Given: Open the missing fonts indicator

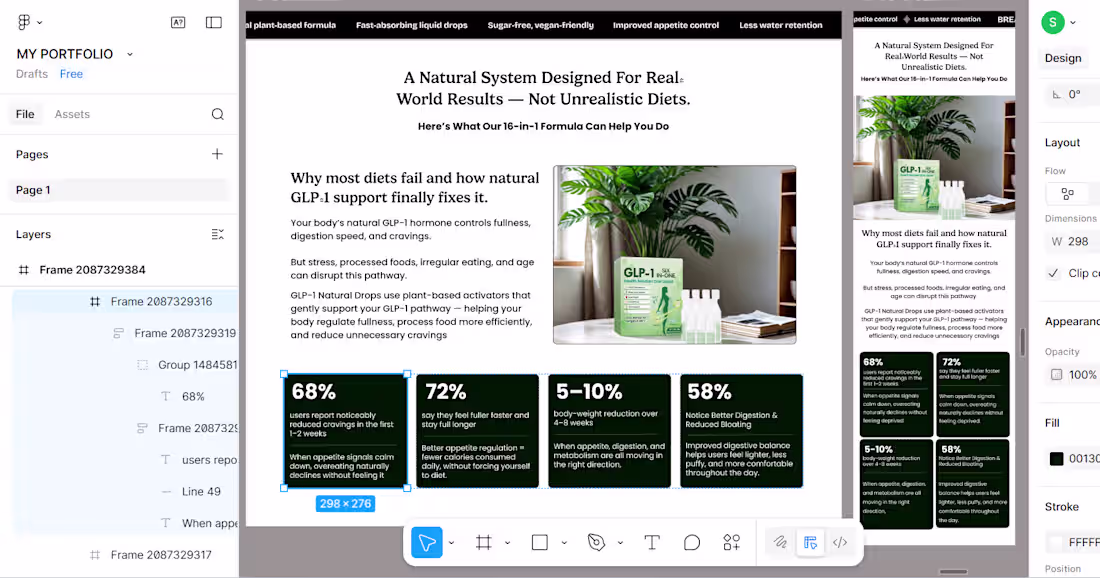Looking at the screenshot, I should 178,21.
